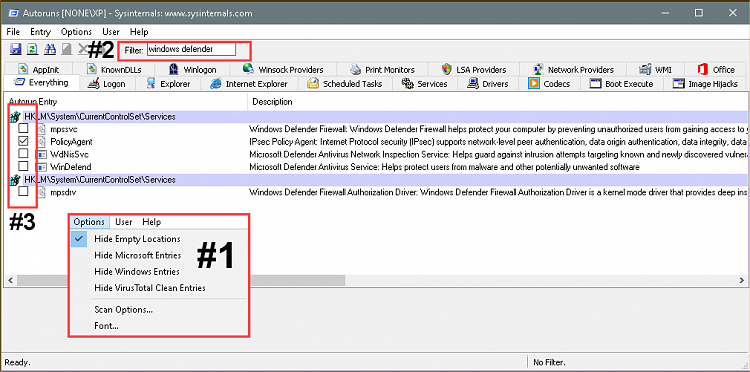Screen dimensions: 750x372
Task: Sort by the Description column header
Action: pos(496,102)
